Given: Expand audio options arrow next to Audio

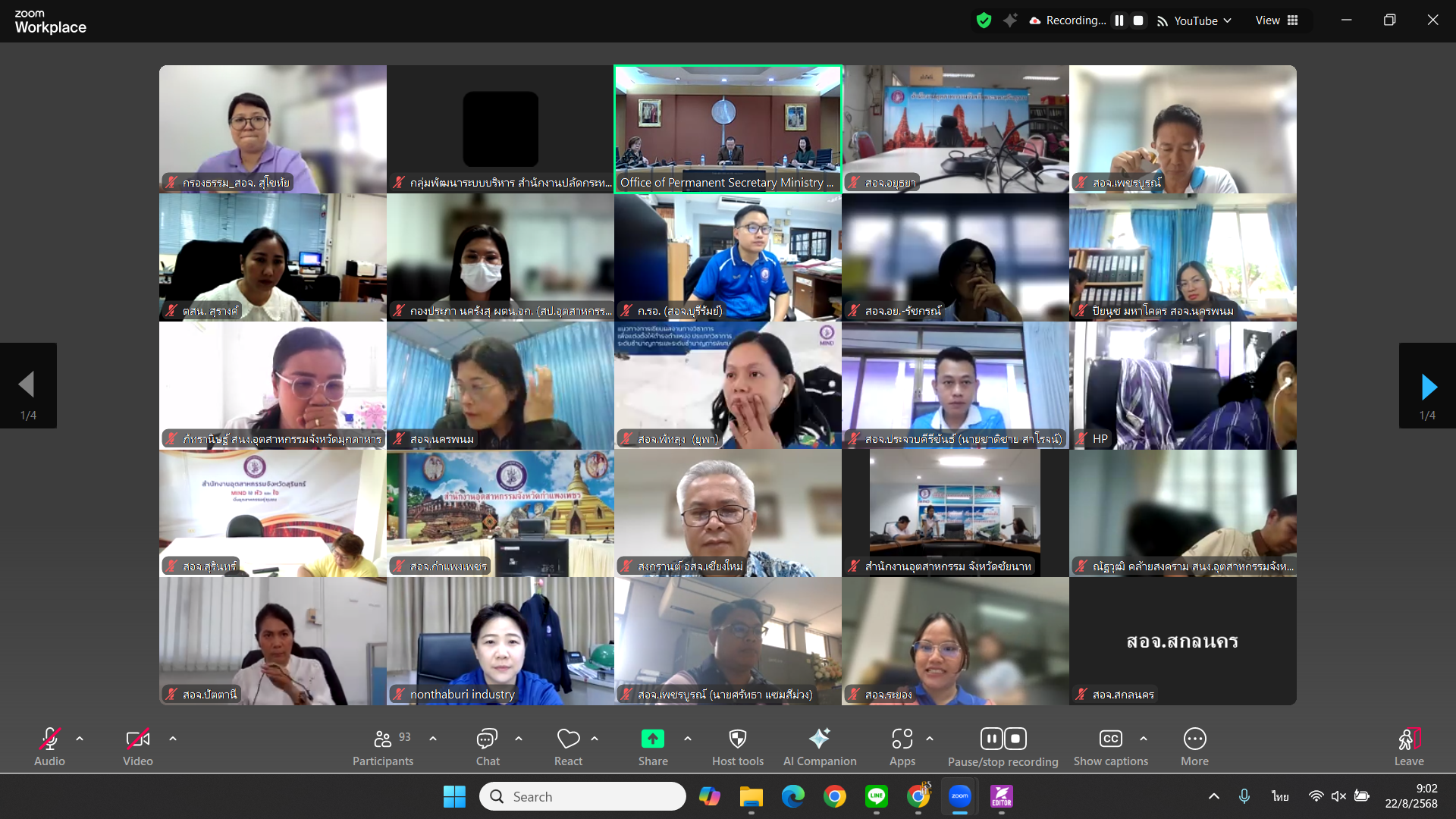Looking at the screenshot, I should (80, 738).
